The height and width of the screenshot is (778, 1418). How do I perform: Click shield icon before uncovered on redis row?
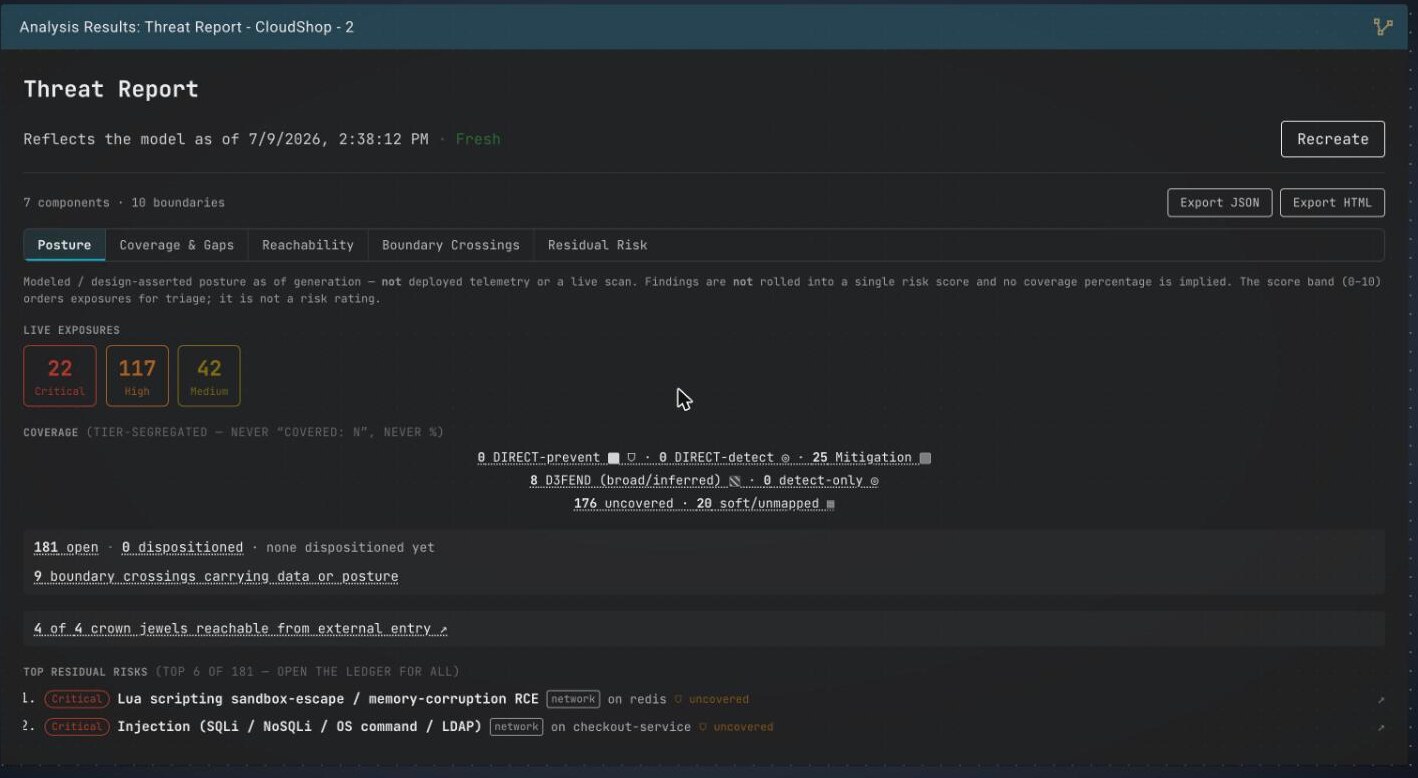point(678,700)
